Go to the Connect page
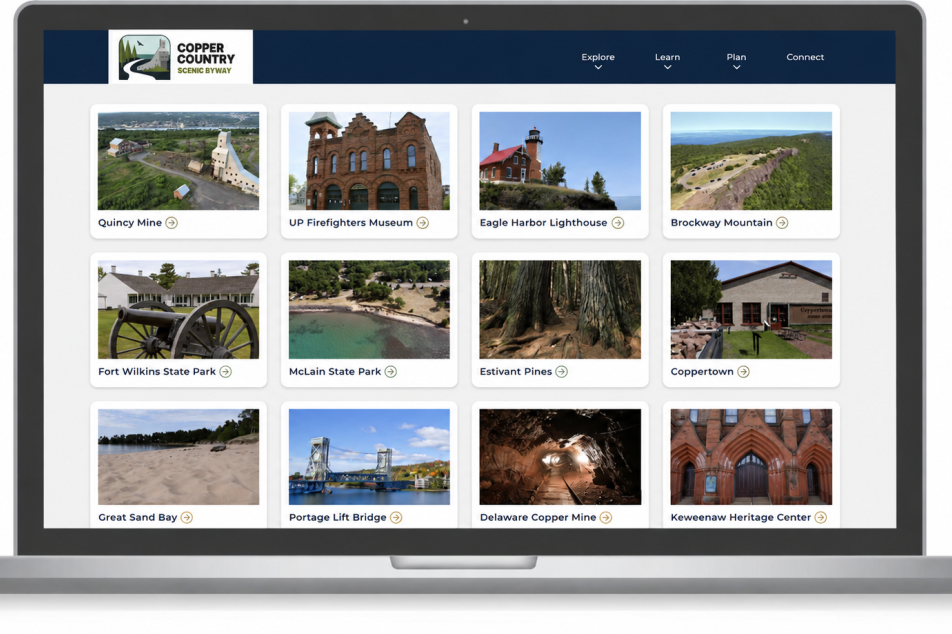 tap(805, 57)
